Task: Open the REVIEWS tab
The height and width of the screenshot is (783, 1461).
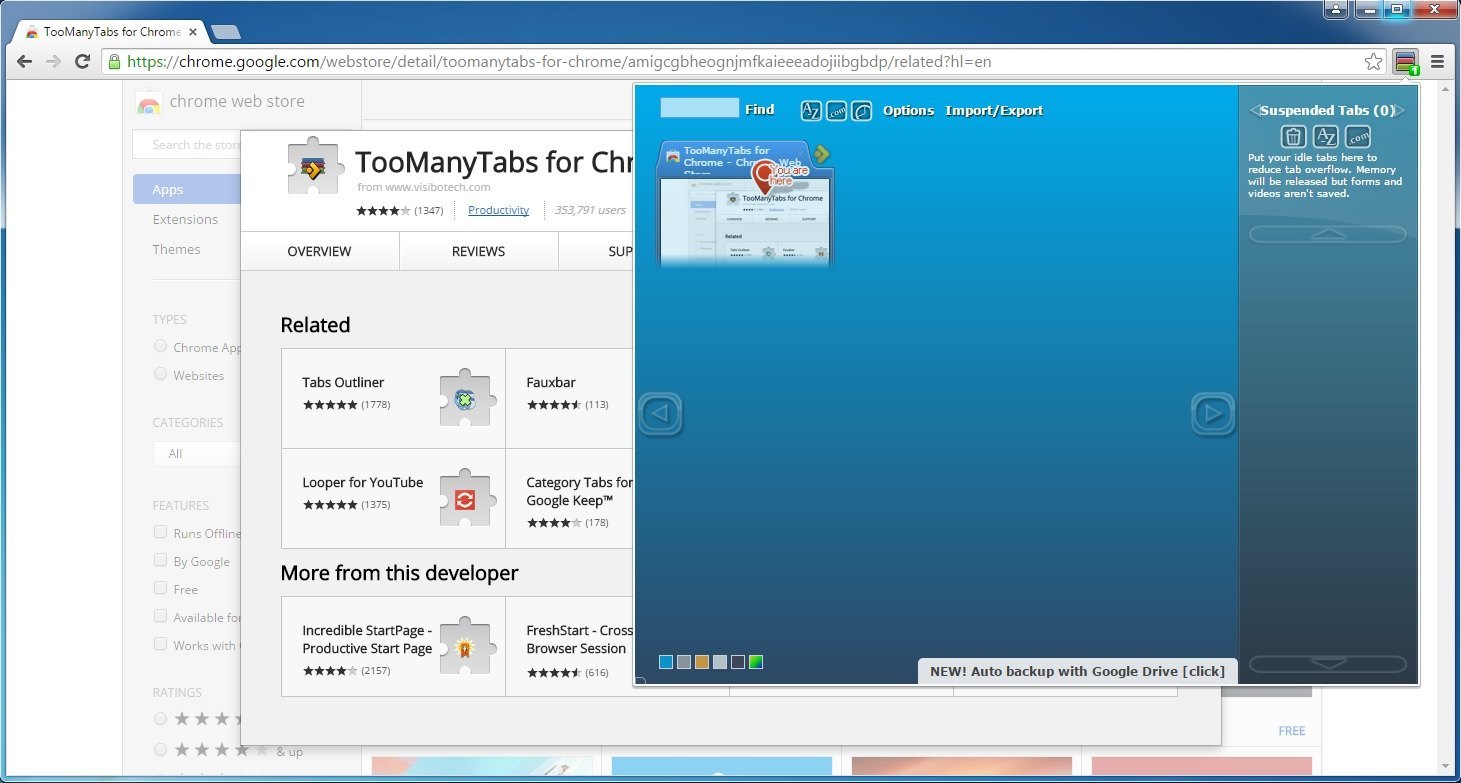Action: [478, 251]
